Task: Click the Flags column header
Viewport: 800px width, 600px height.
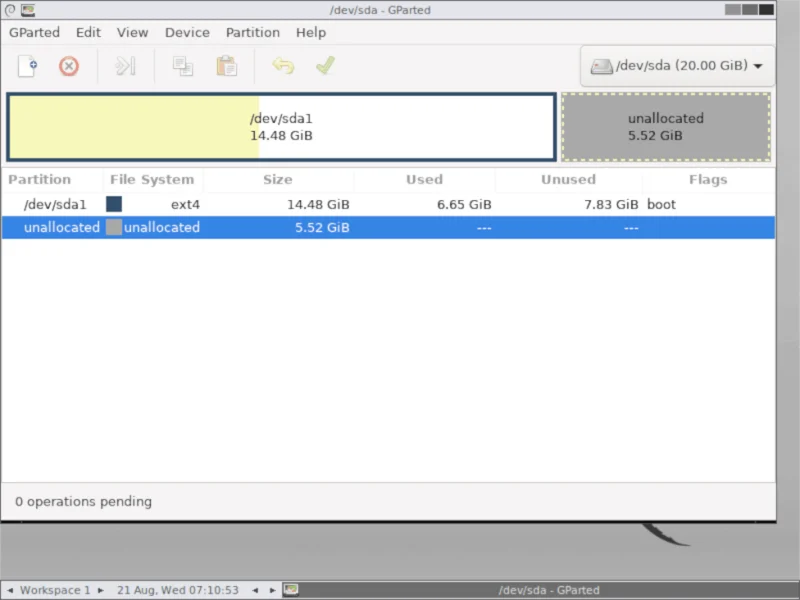Action: (x=708, y=180)
